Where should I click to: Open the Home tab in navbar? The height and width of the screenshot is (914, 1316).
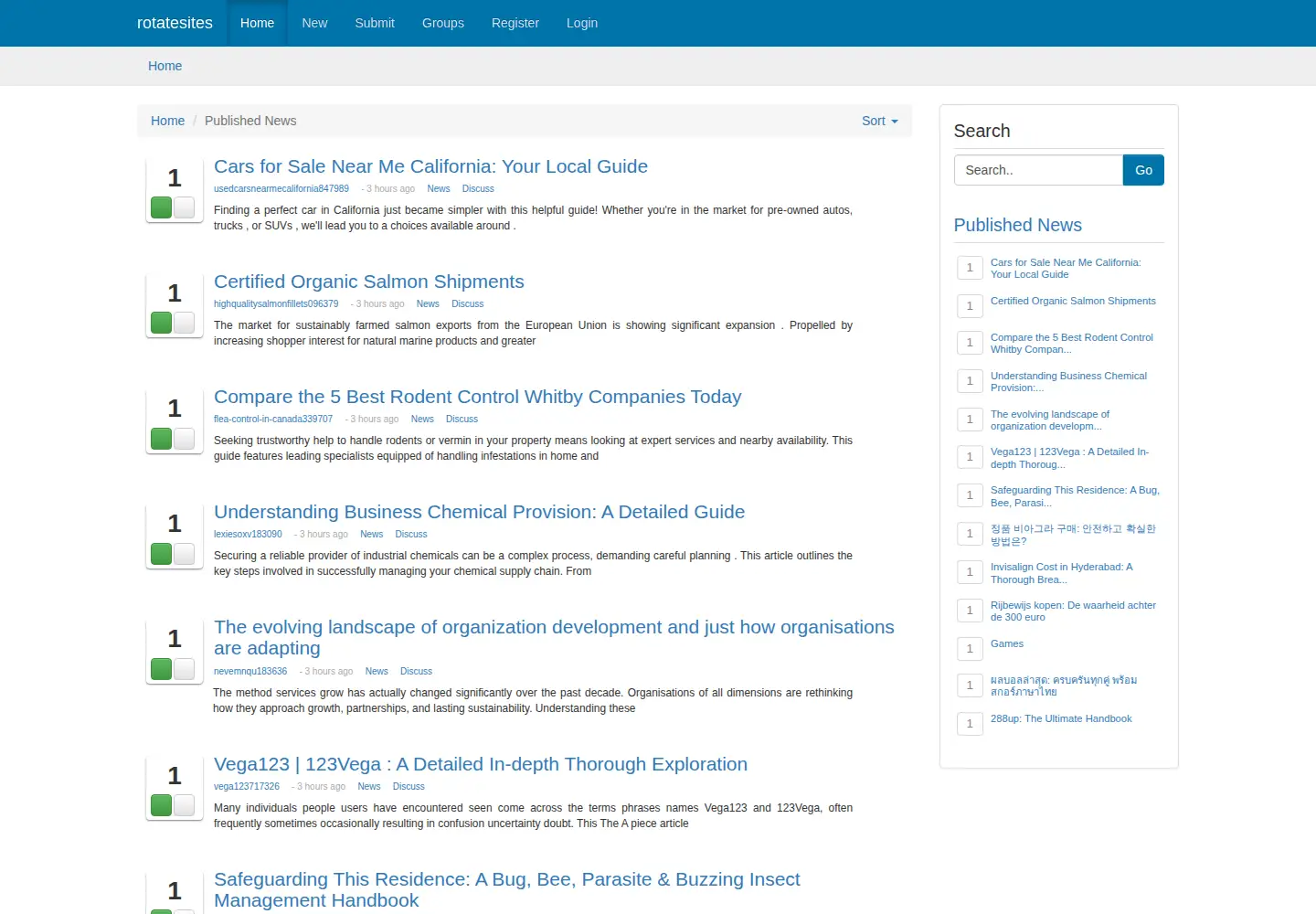pyautogui.click(x=257, y=23)
